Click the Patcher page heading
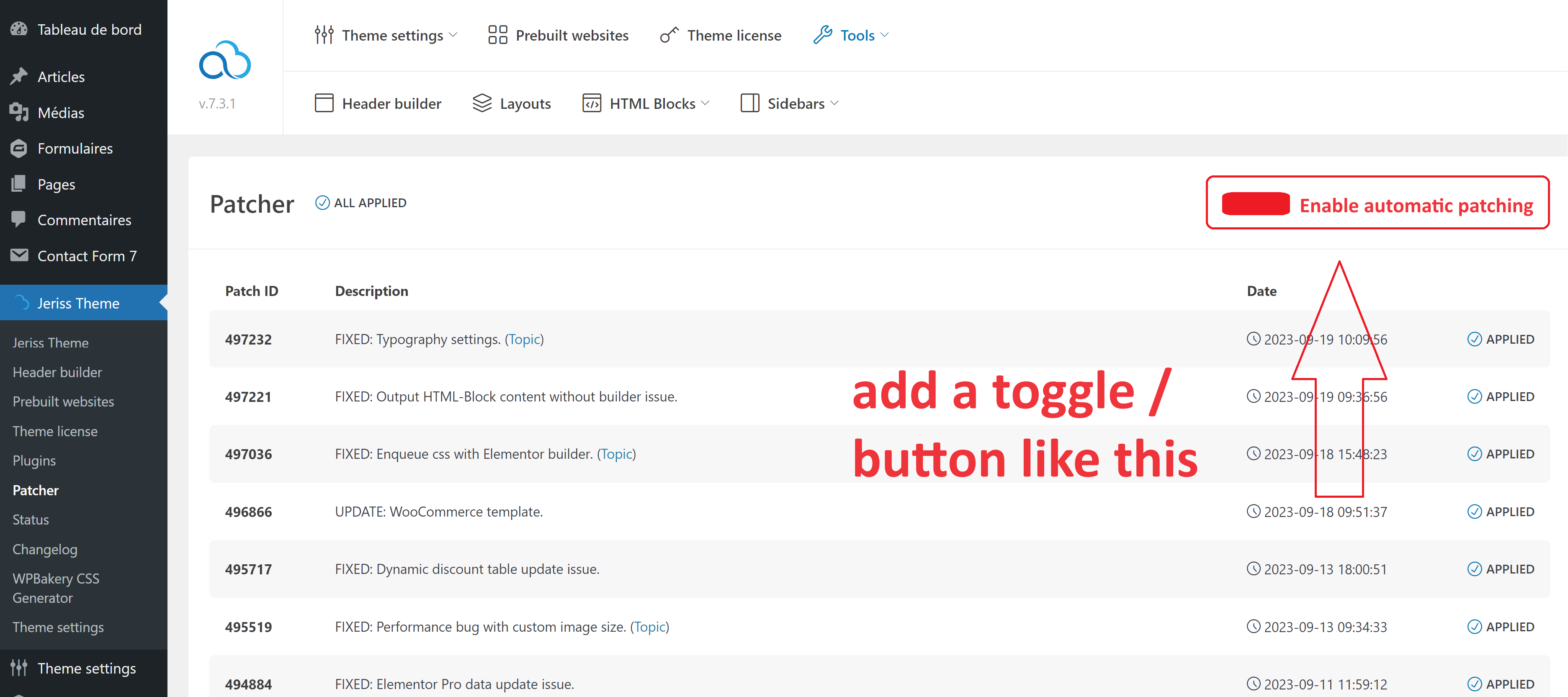1568x697 pixels. point(252,204)
